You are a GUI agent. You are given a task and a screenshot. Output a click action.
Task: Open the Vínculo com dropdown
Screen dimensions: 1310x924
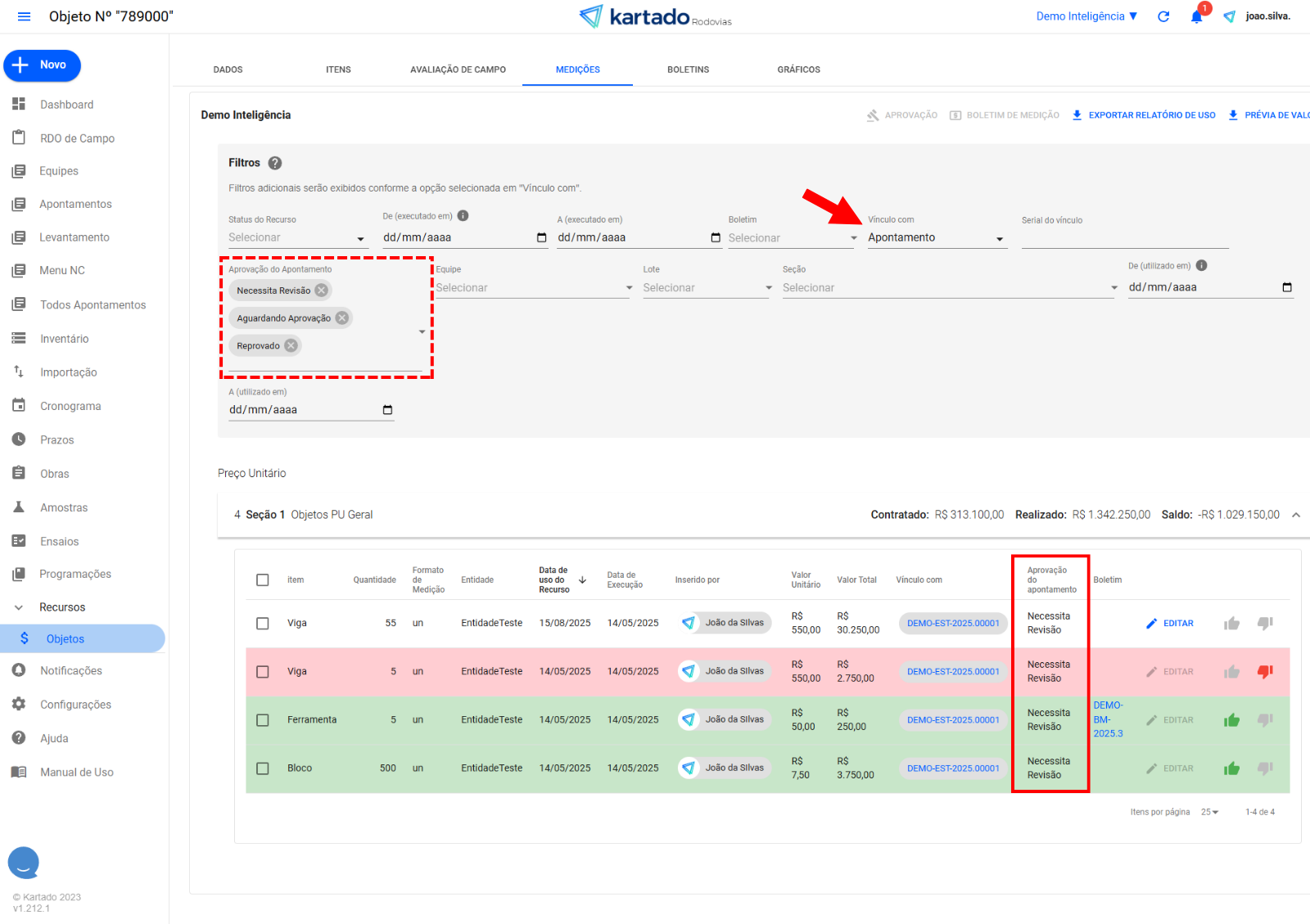click(935, 238)
